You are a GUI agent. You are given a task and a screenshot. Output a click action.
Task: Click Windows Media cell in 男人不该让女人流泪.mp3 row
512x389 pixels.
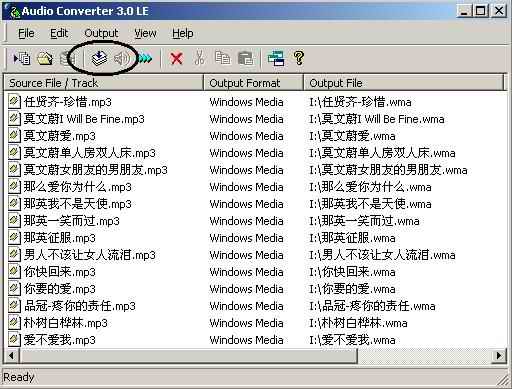247,255
